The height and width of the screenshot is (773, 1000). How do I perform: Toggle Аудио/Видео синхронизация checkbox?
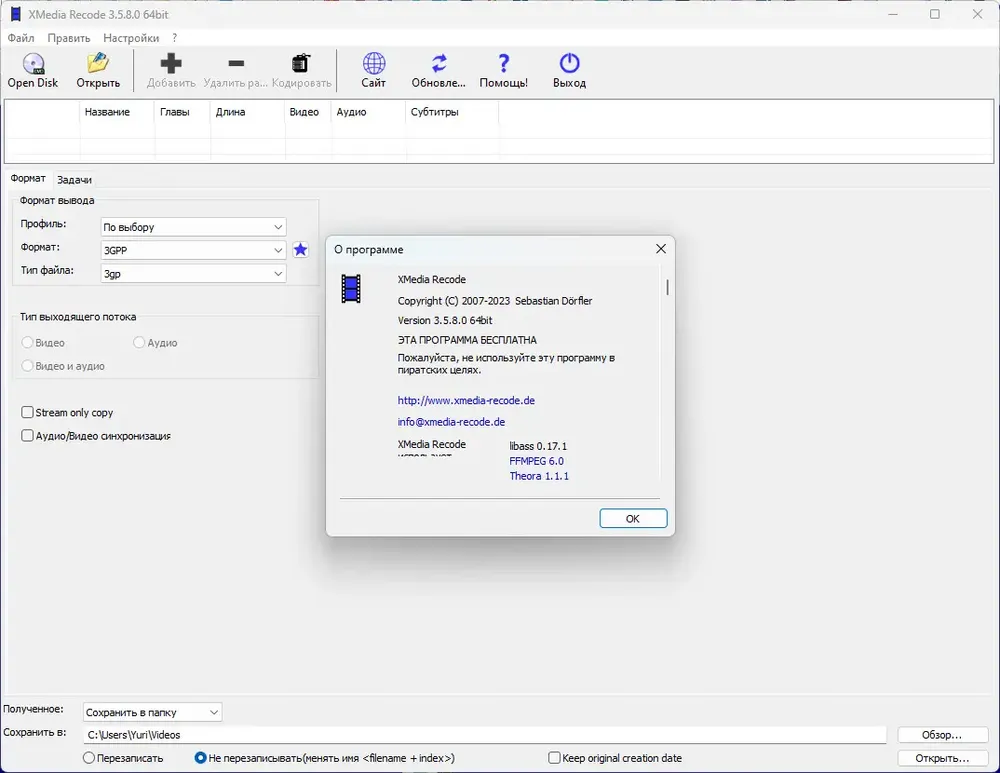(27, 436)
